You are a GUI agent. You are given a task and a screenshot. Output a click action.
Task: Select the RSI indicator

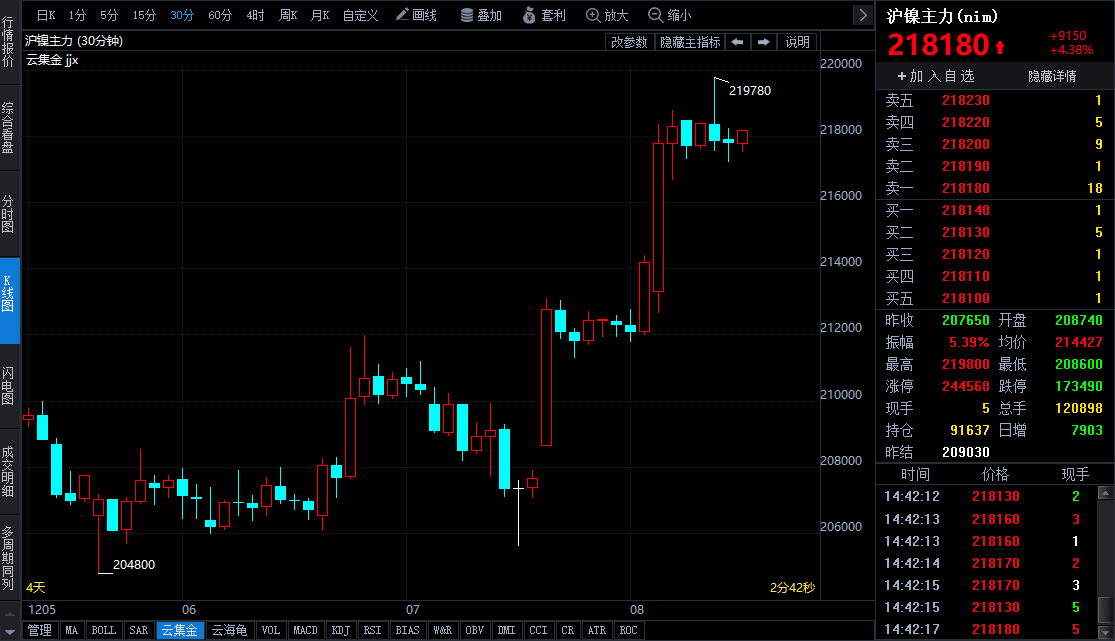tap(373, 630)
